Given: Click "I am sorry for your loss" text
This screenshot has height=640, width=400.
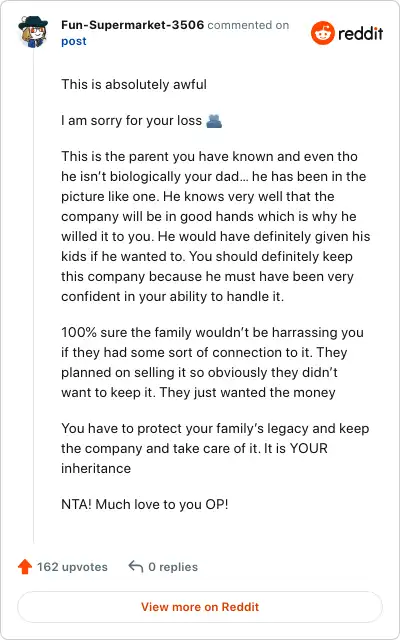Looking at the screenshot, I should (x=131, y=121).
